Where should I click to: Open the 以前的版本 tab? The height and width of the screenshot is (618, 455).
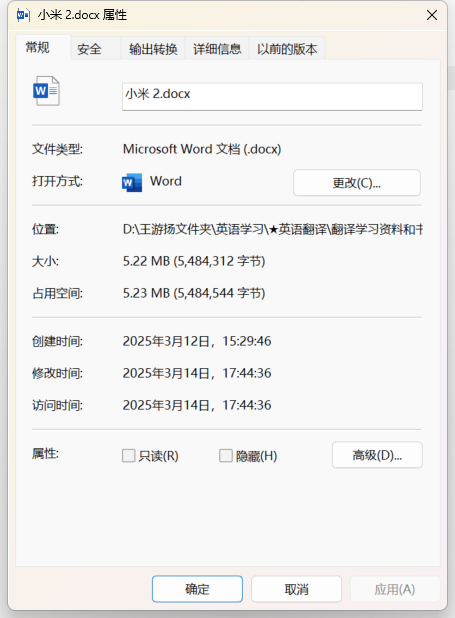coord(287,49)
